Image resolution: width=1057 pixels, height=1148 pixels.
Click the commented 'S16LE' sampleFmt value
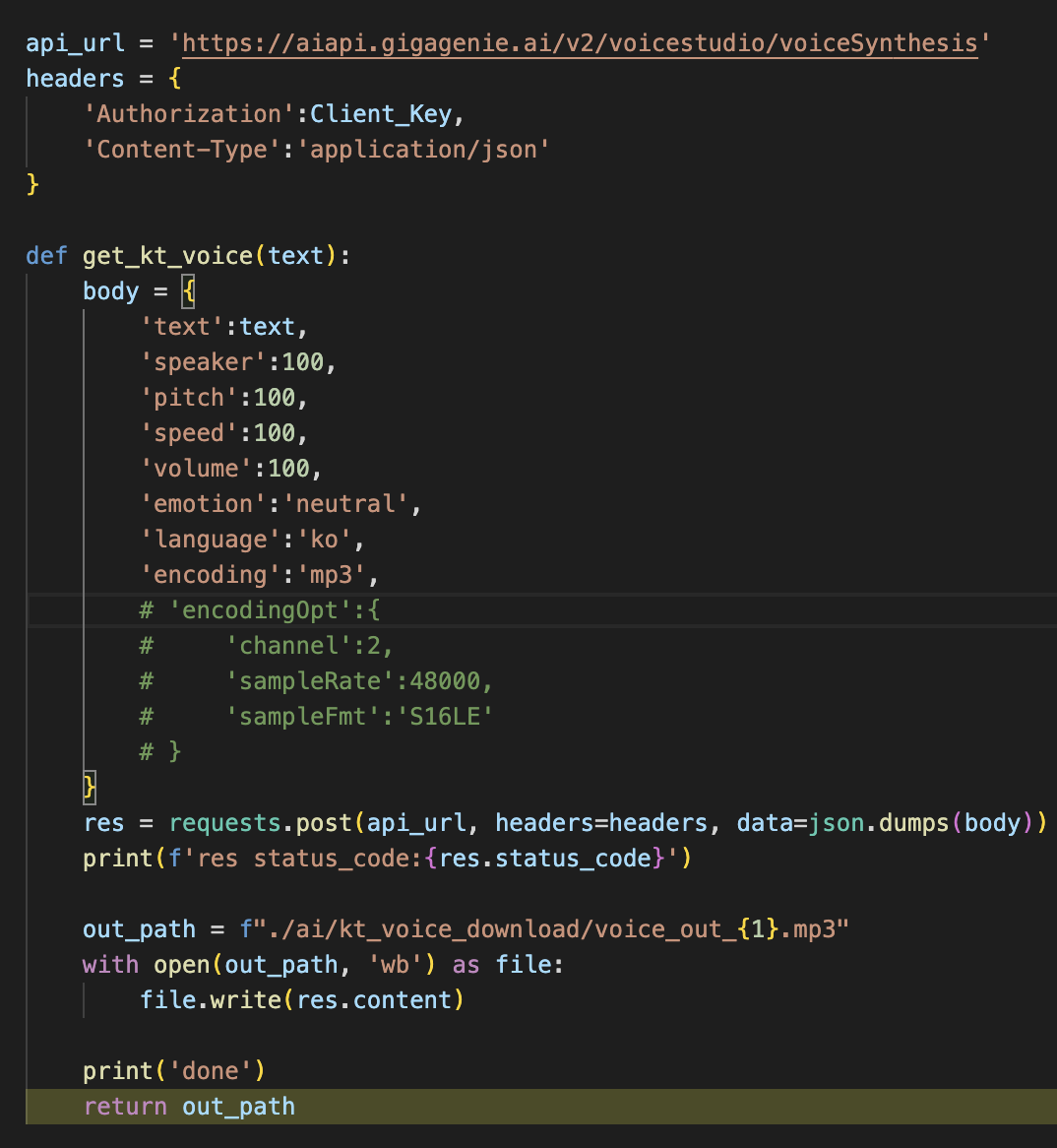(444, 717)
